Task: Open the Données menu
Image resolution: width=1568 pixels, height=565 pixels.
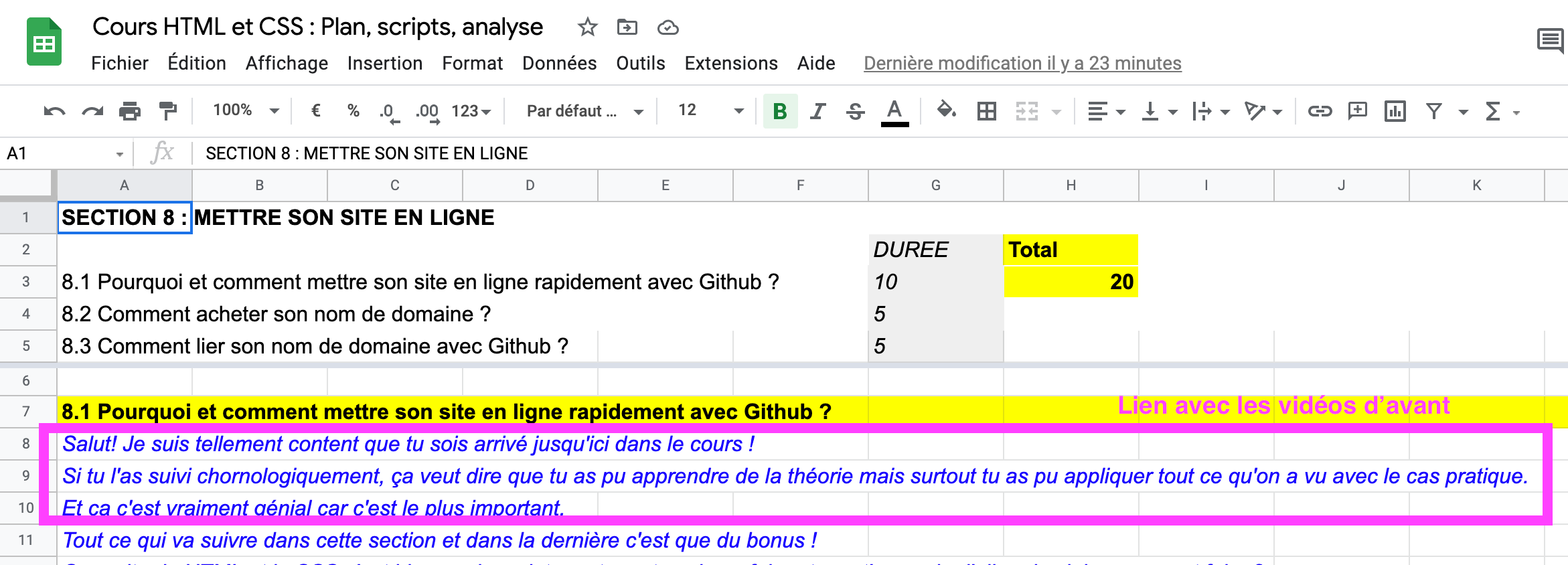Action: point(559,63)
